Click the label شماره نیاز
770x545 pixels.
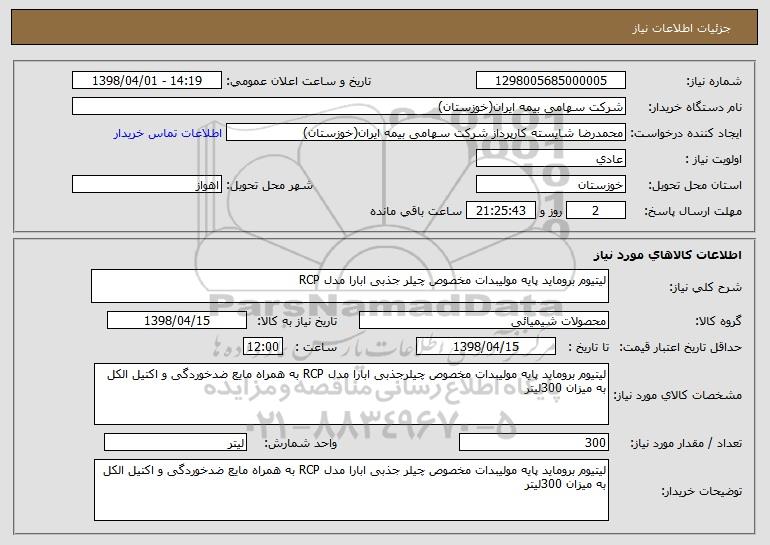714,81
